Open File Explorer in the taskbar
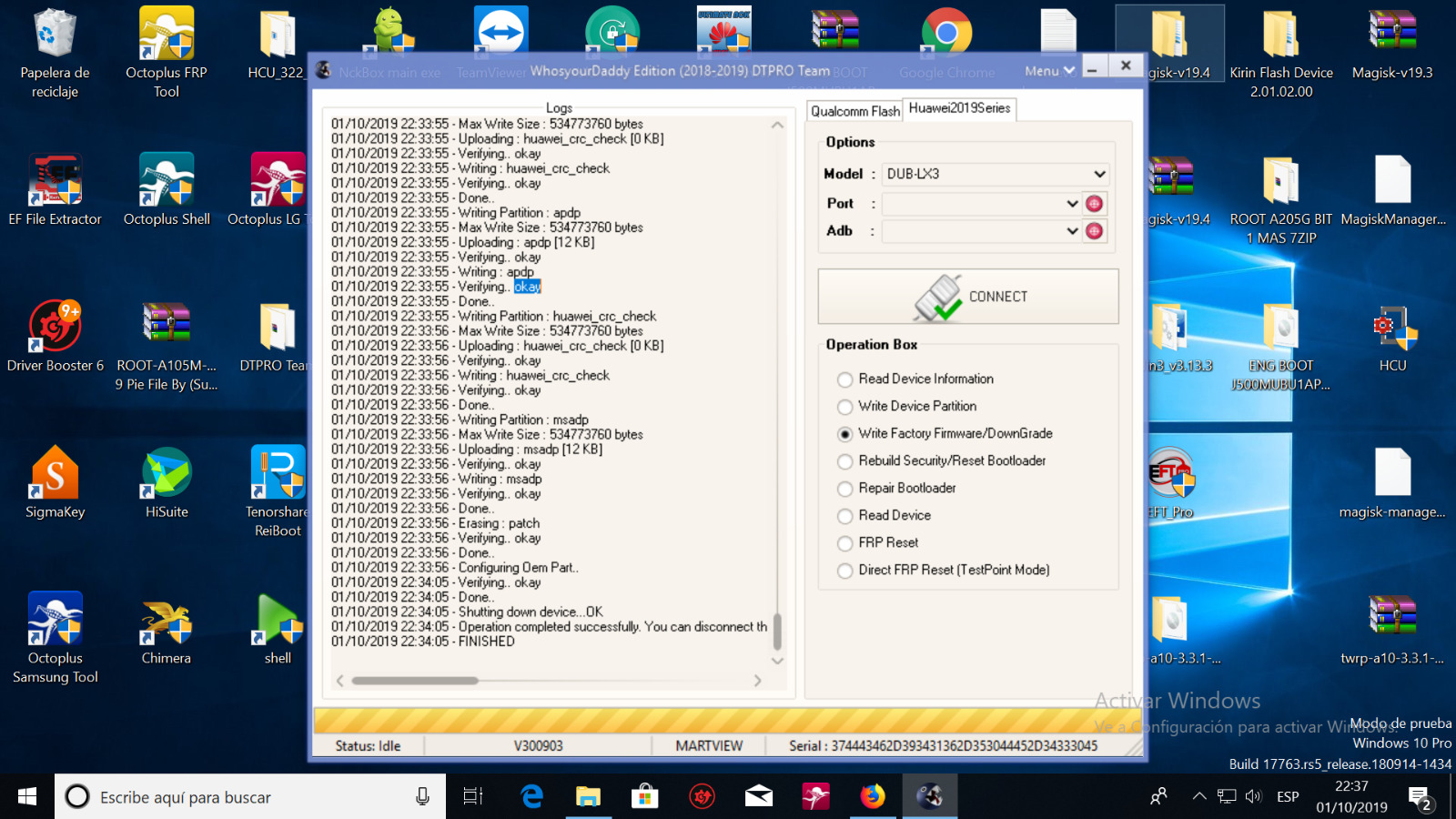Screen dimensions: 1456x819 [588, 797]
